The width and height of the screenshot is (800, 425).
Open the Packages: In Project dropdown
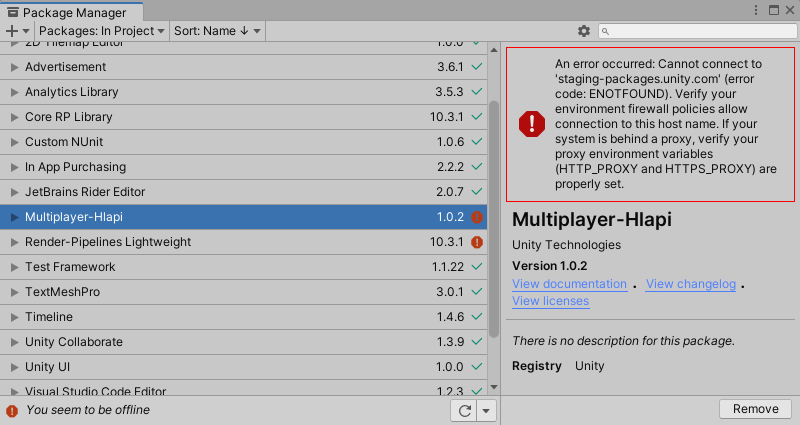click(x=102, y=31)
